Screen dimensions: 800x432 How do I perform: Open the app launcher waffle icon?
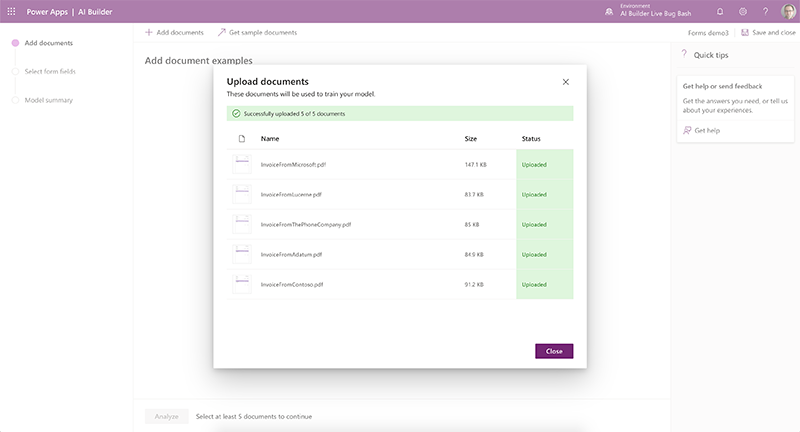point(11,11)
